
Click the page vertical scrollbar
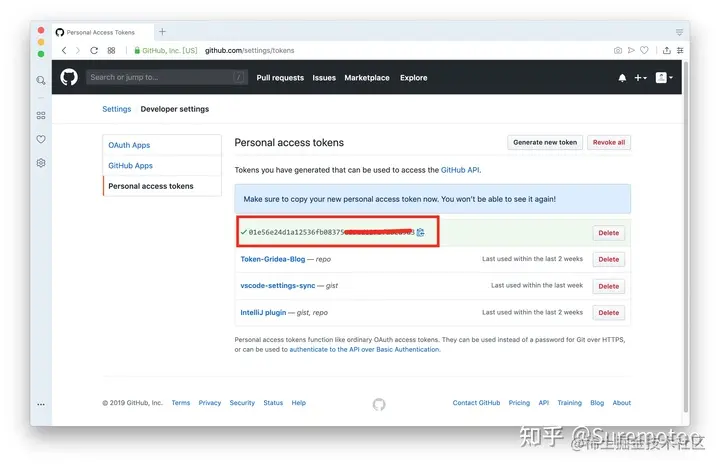[x=686, y=236]
